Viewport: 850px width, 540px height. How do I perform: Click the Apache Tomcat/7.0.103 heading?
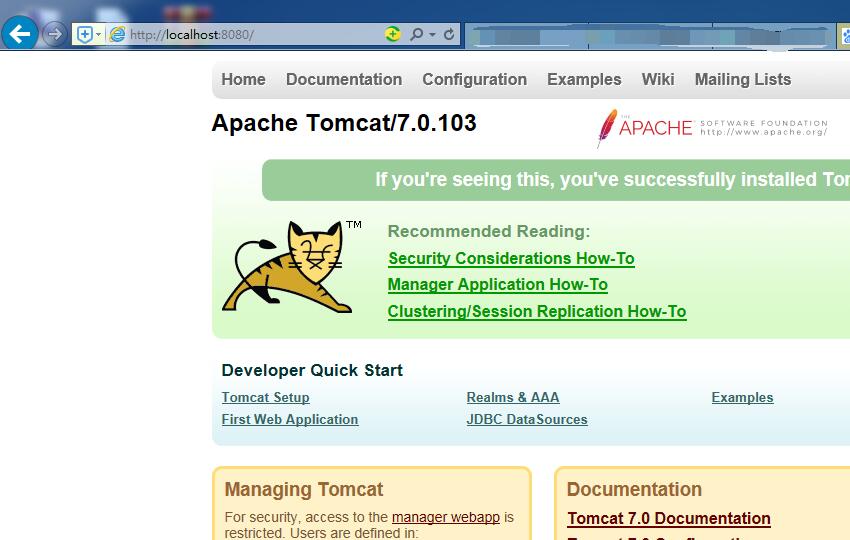coord(344,123)
